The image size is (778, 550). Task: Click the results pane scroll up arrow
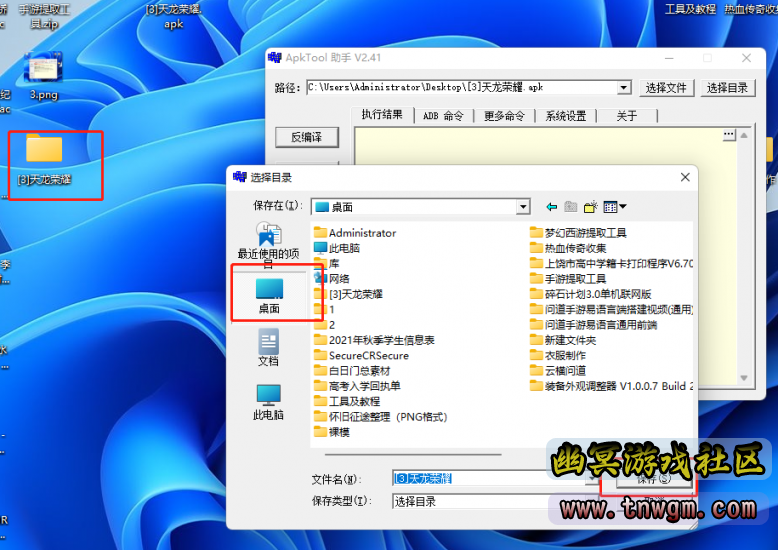(744, 136)
